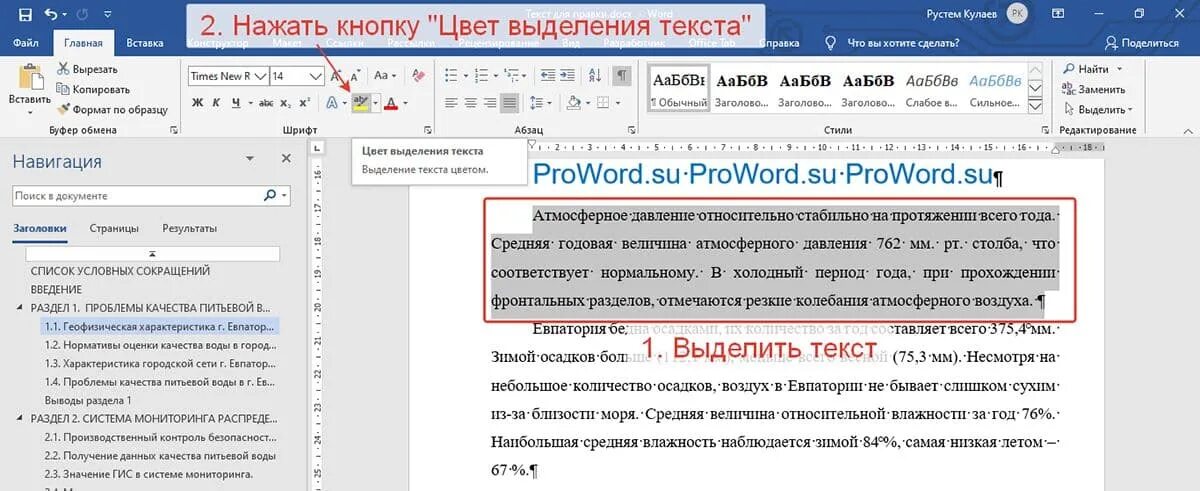This screenshot has width=1200, height=491.
Task: Open the highlight color dropdown arrow
Action: tap(374, 102)
